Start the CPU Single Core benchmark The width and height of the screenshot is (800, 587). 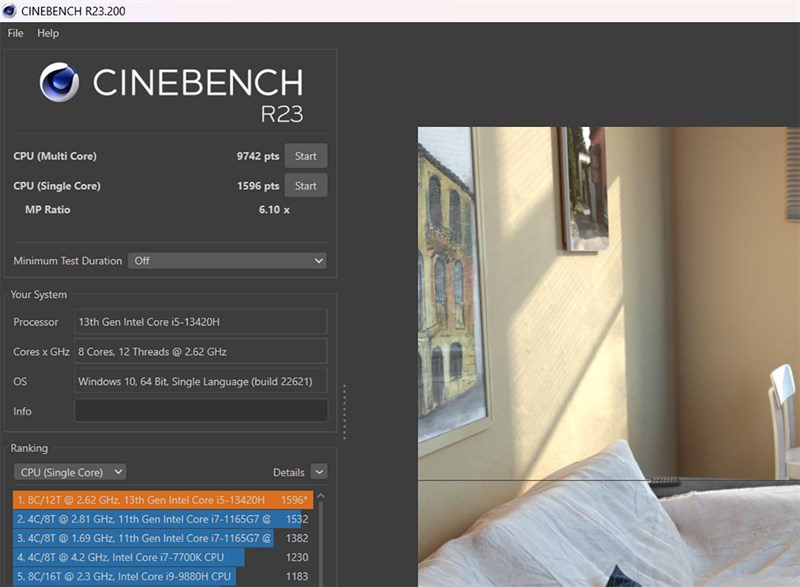(x=306, y=185)
